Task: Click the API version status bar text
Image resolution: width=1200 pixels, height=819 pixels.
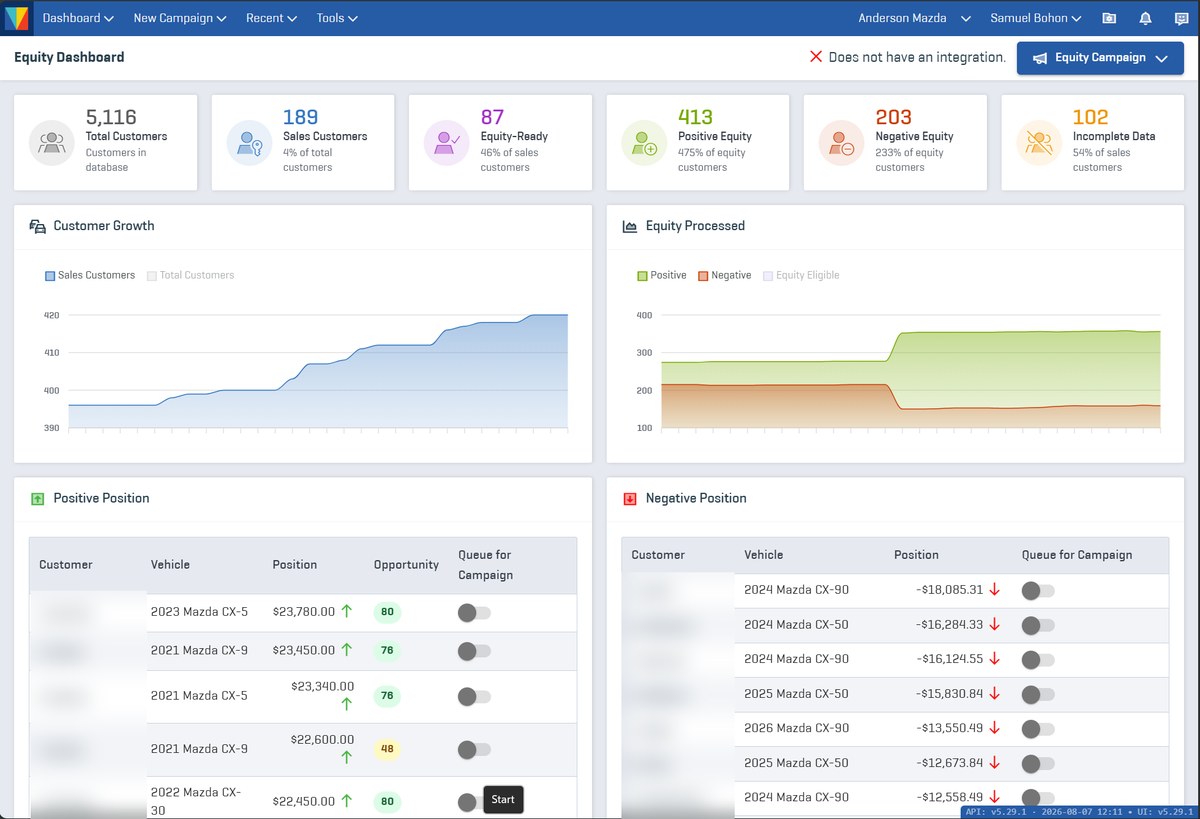Action: pyautogui.click(x=1079, y=812)
